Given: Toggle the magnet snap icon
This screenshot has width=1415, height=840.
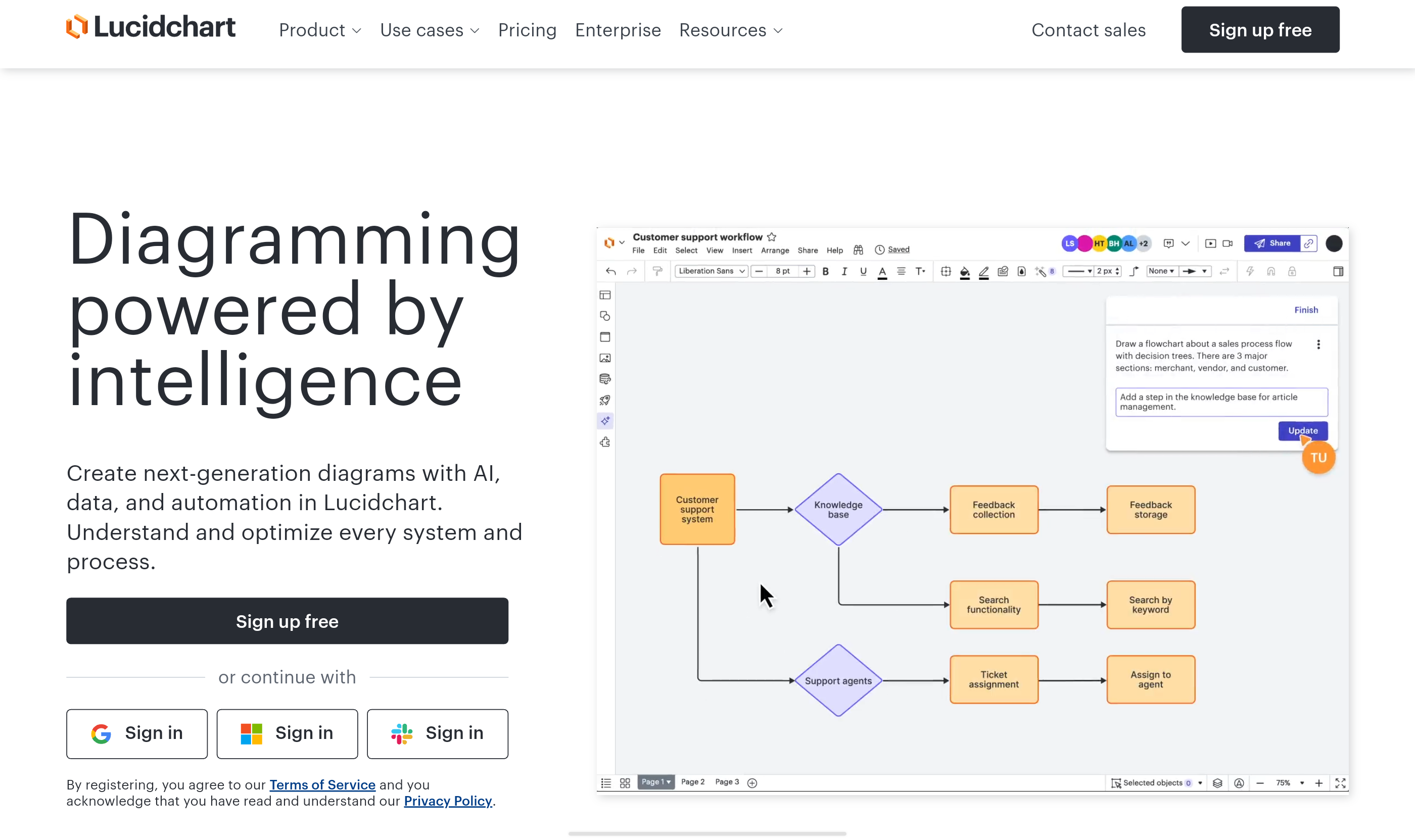Looking at the screenshot, I should tap(1271, 272).
